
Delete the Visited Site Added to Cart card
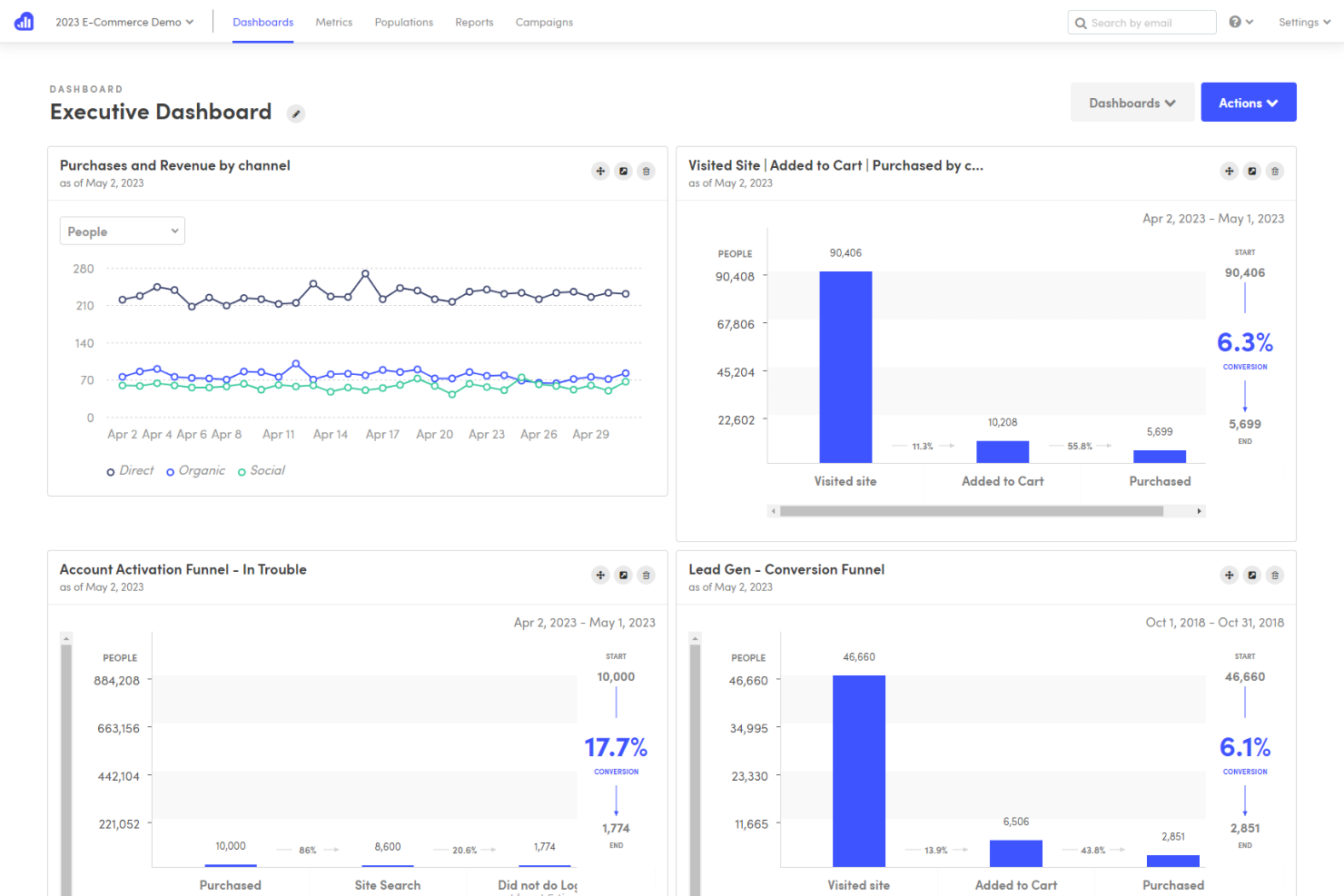tap(1274, 171)
